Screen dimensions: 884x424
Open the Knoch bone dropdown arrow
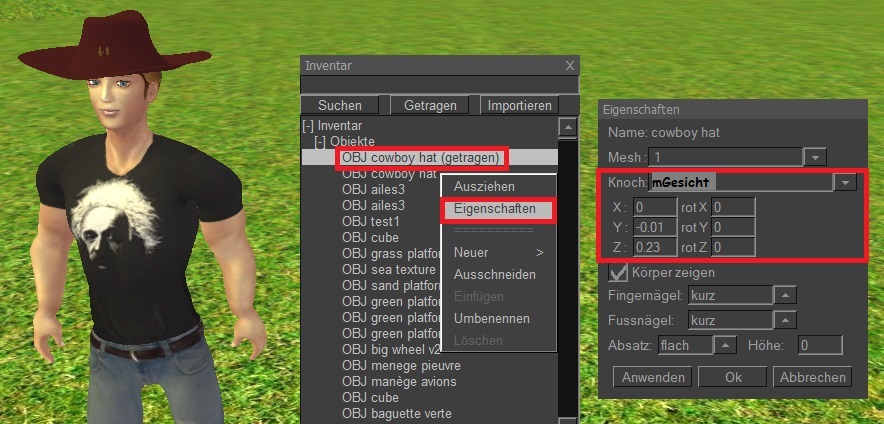coord(845,183)
